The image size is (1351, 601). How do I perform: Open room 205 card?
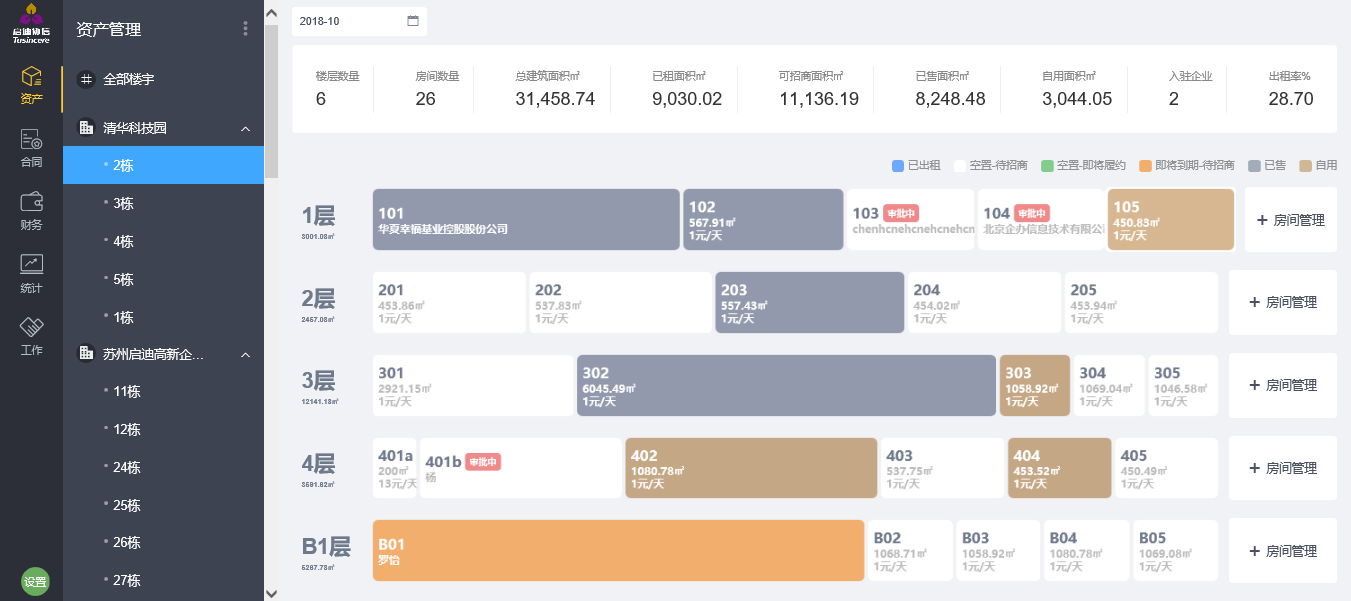[1142, 302]
